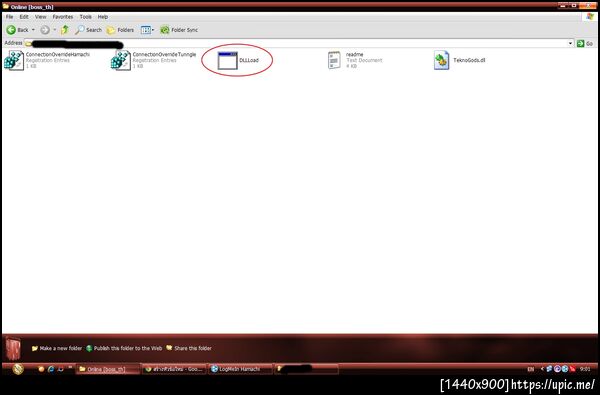Click the Go button
The height and width of the screenshot is (395, 600).
coord(585,43)
